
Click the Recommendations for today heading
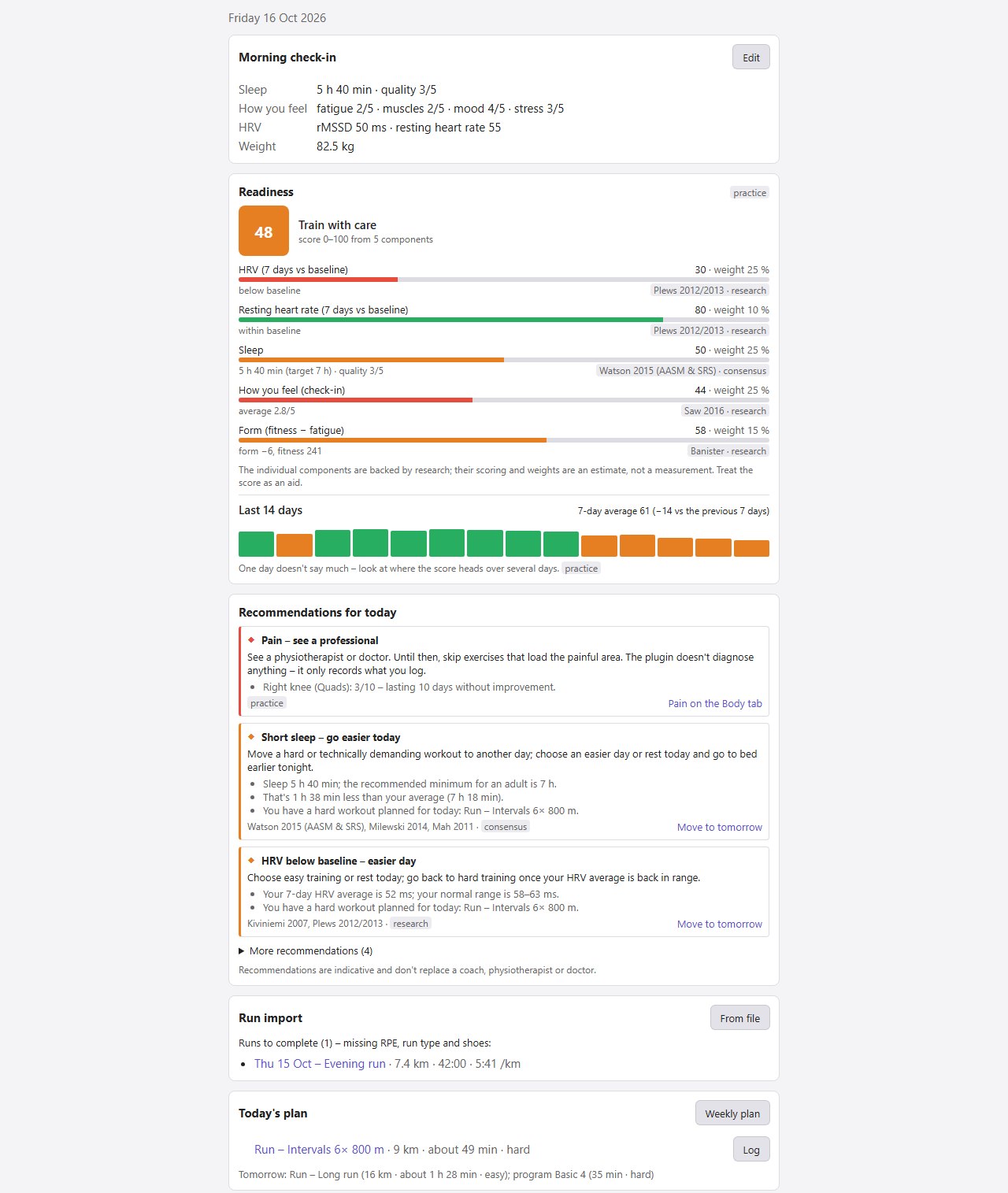[317, 613]
